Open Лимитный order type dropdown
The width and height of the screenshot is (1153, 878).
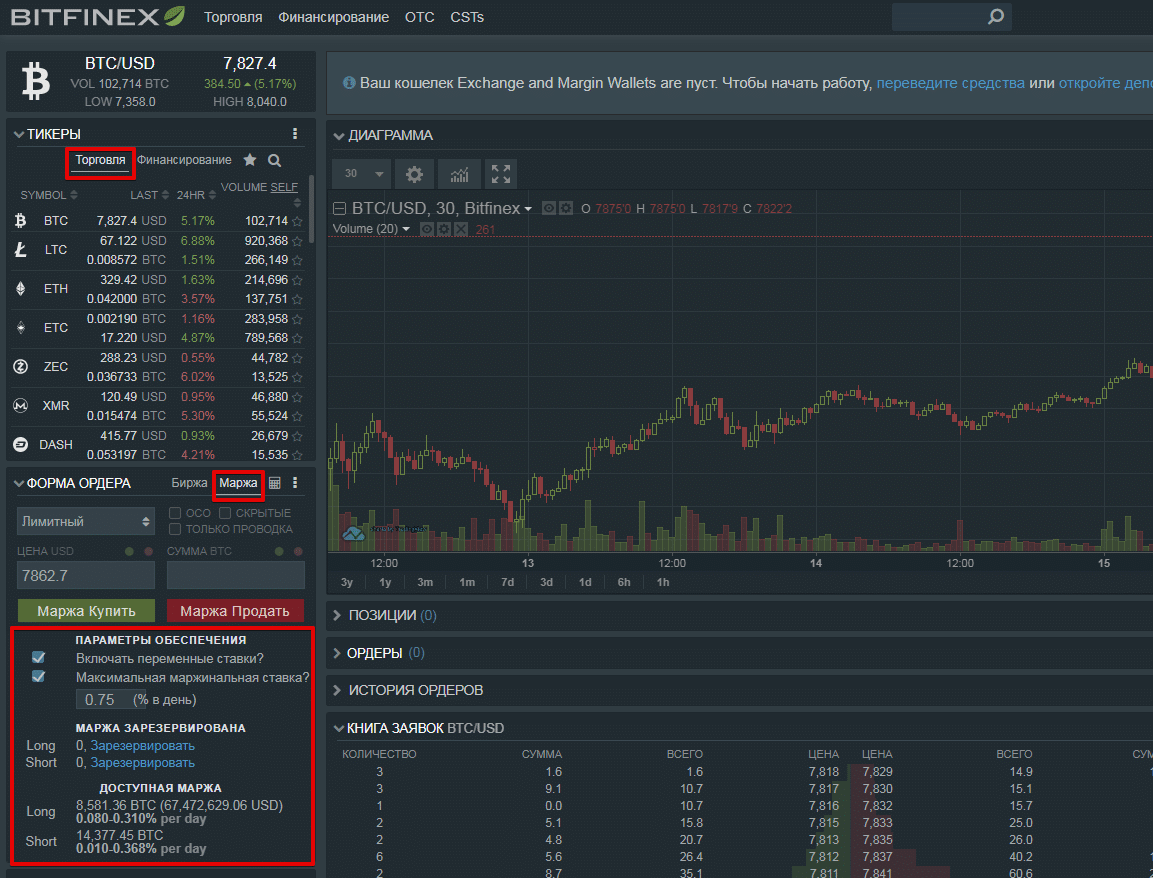pyautogui.click(x=86, y=521)
